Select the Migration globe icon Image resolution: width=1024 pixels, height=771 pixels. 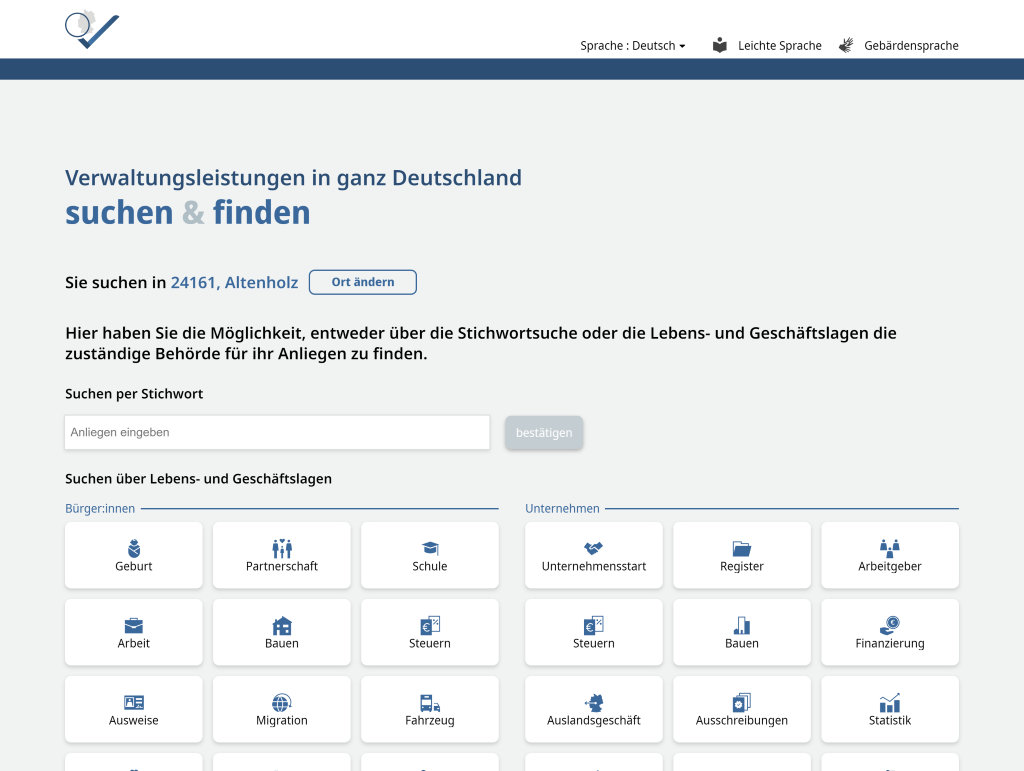(282, 702)
